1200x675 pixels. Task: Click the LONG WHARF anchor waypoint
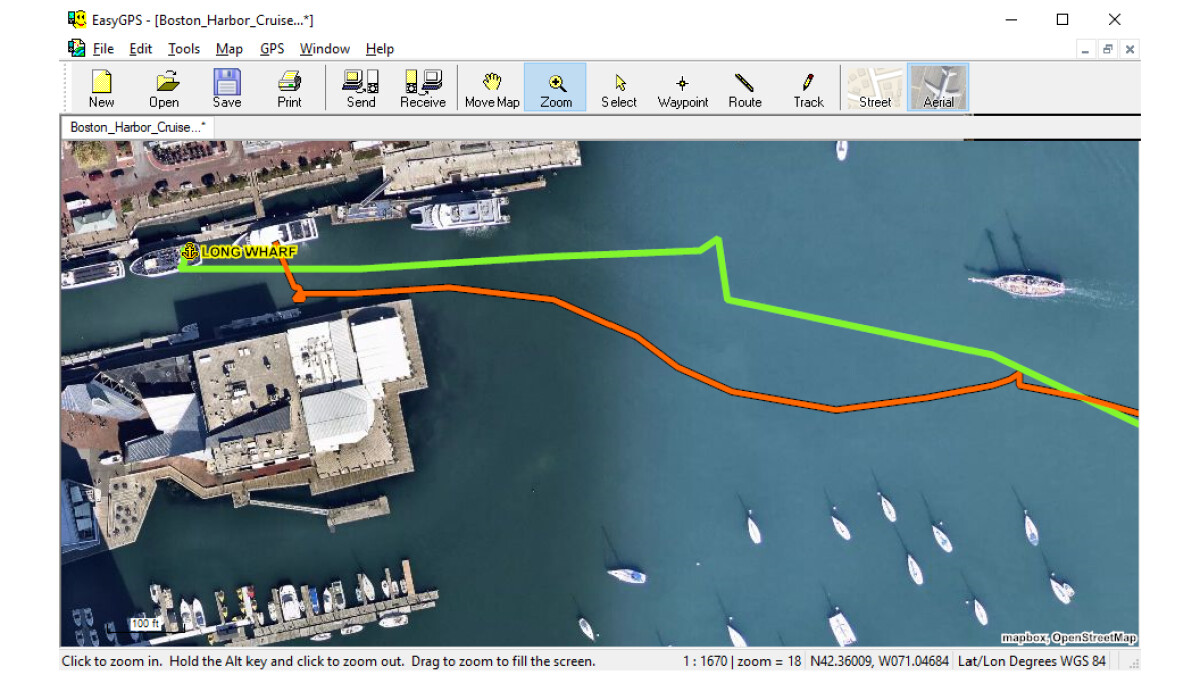click(x=187, y=252)
